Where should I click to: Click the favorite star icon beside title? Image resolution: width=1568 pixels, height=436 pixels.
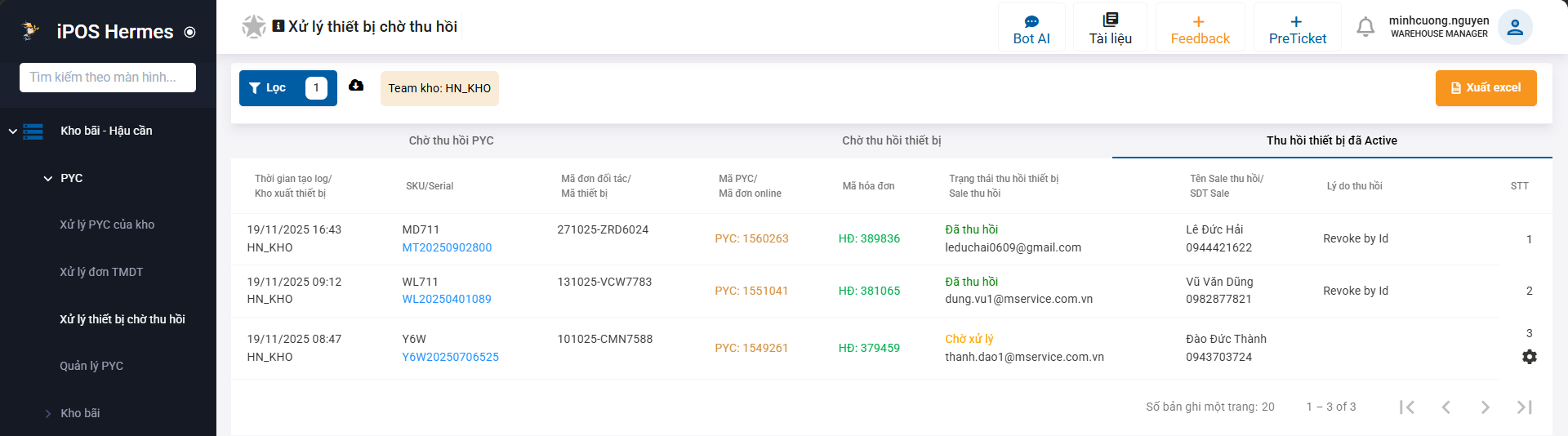(x=254, y=27)
